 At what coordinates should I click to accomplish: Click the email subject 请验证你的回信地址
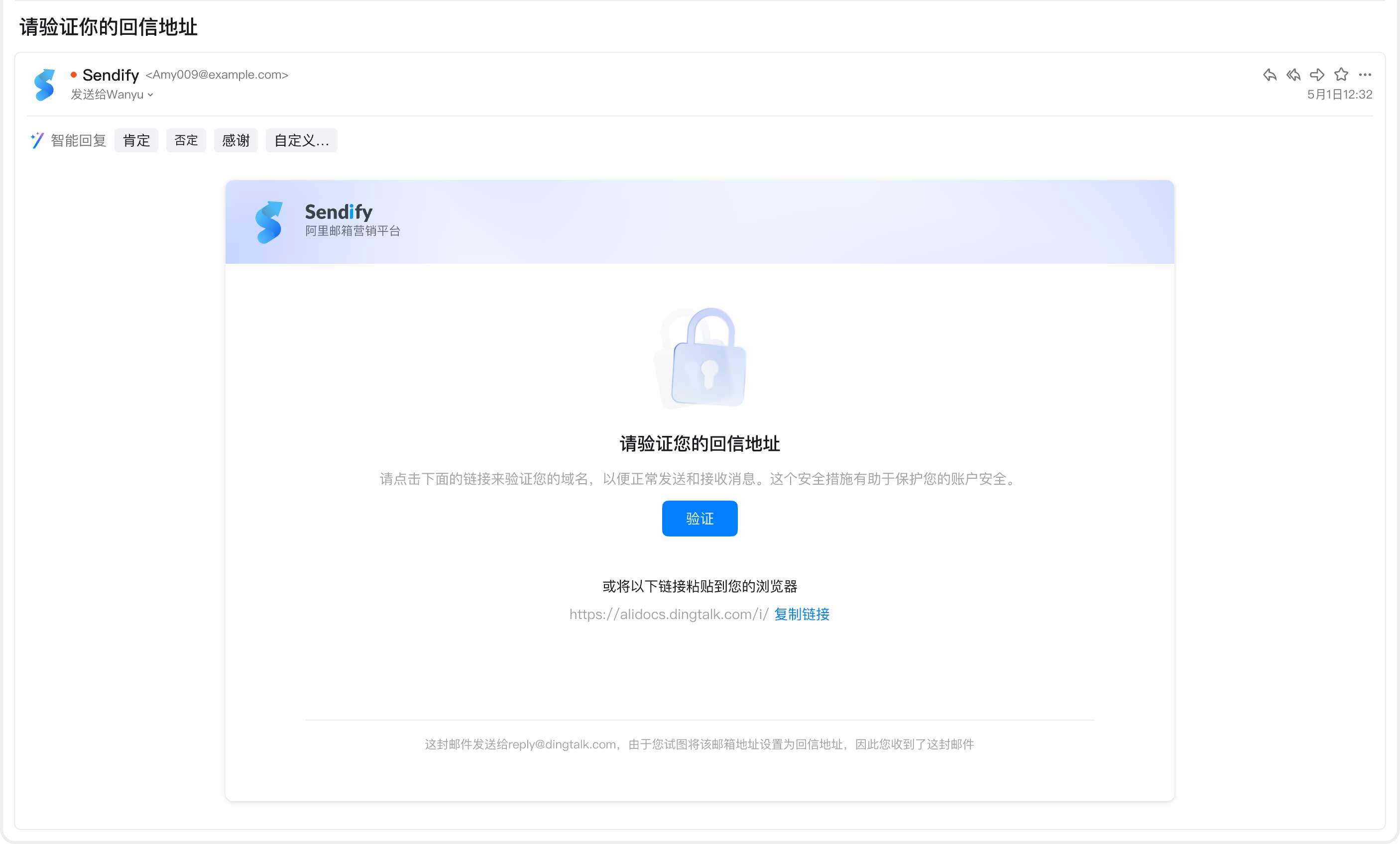coord(108,27)
